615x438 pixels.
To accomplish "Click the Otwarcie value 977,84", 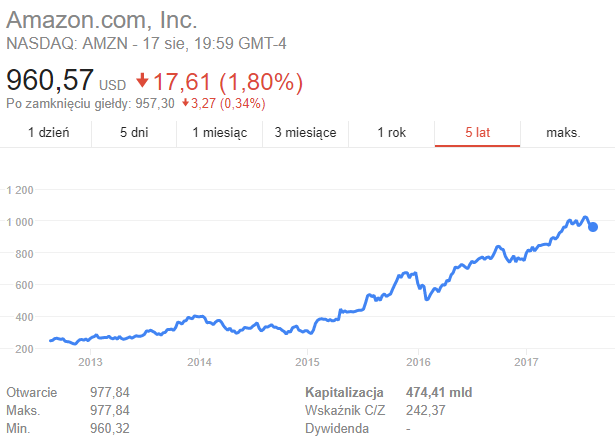I will (110, 393).
